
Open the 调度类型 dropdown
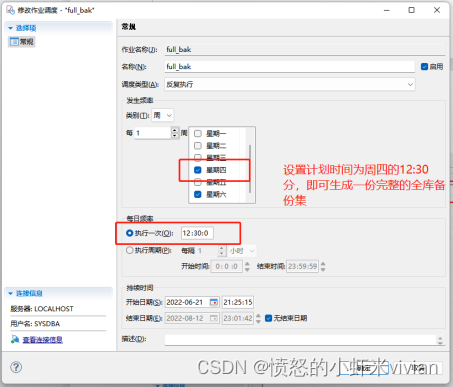click(290, 84)
